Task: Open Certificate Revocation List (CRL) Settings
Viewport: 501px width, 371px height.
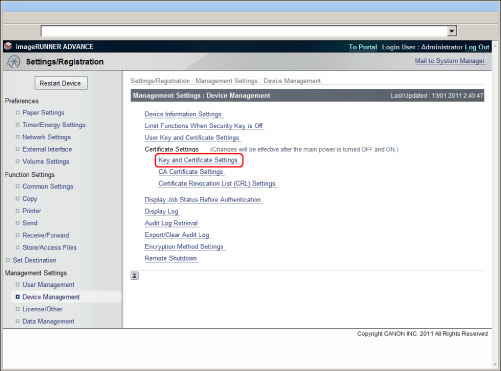Action: [217, 184]
